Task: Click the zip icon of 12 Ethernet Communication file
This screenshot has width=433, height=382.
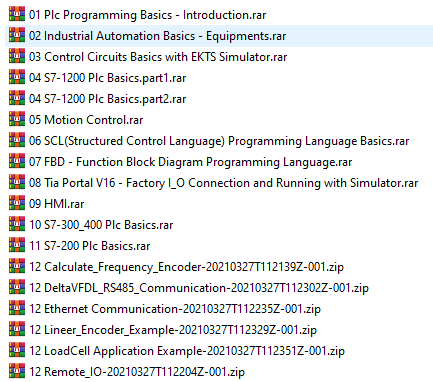Action: [17, 308]
